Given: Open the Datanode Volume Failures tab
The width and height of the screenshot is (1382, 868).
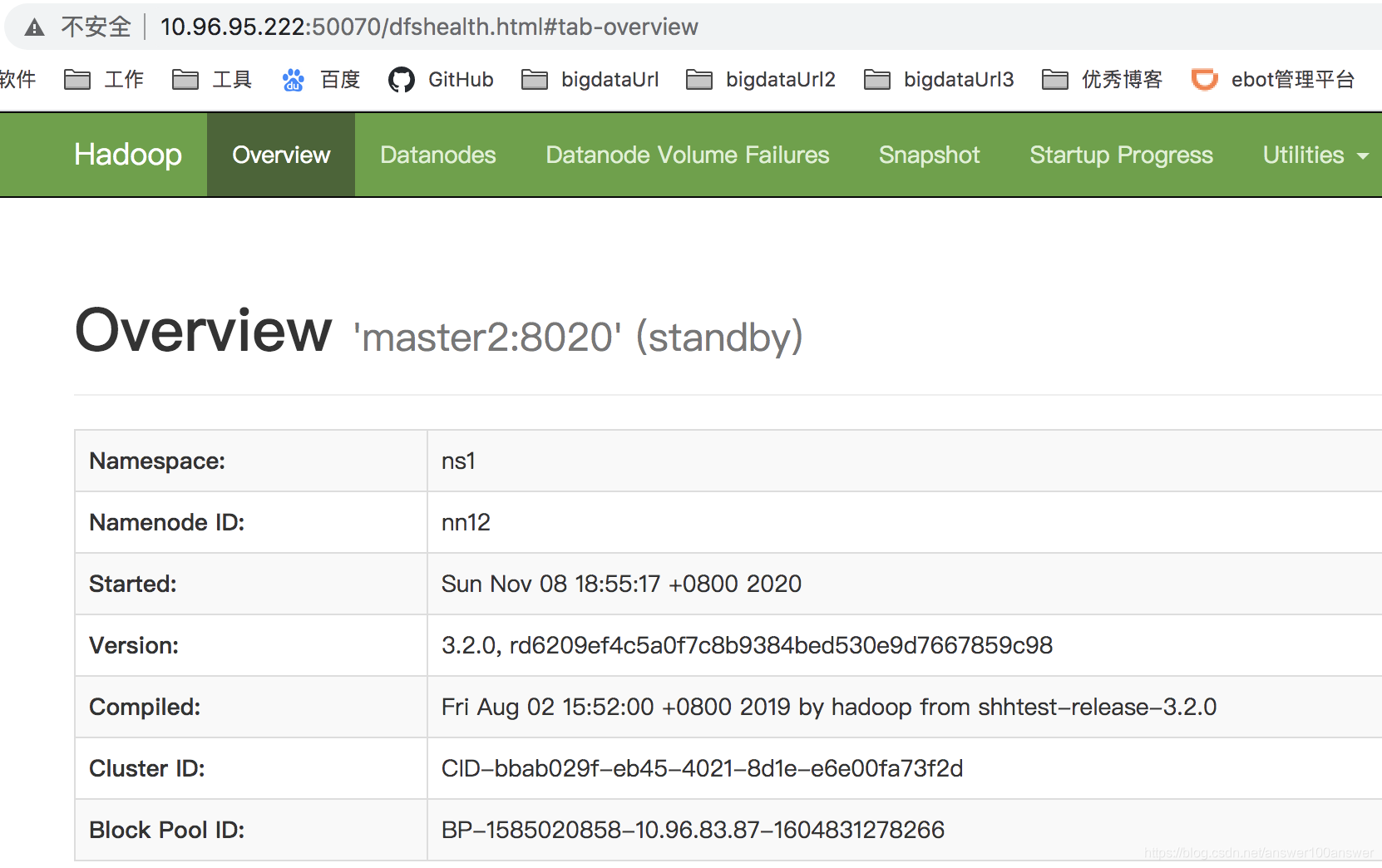Looking at the screenshot, I should pyautogui.click(x=688, y=155).
